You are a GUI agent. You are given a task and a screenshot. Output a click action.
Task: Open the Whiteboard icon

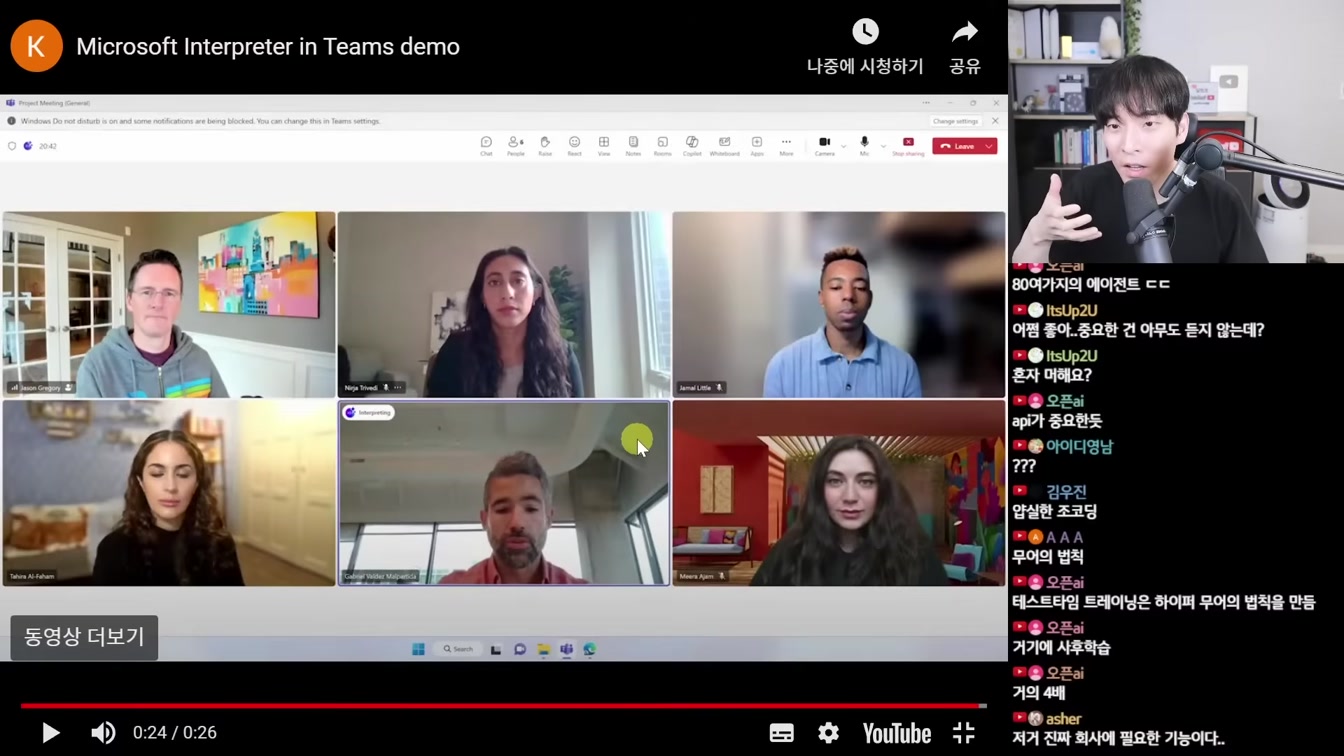pos(724,146)
